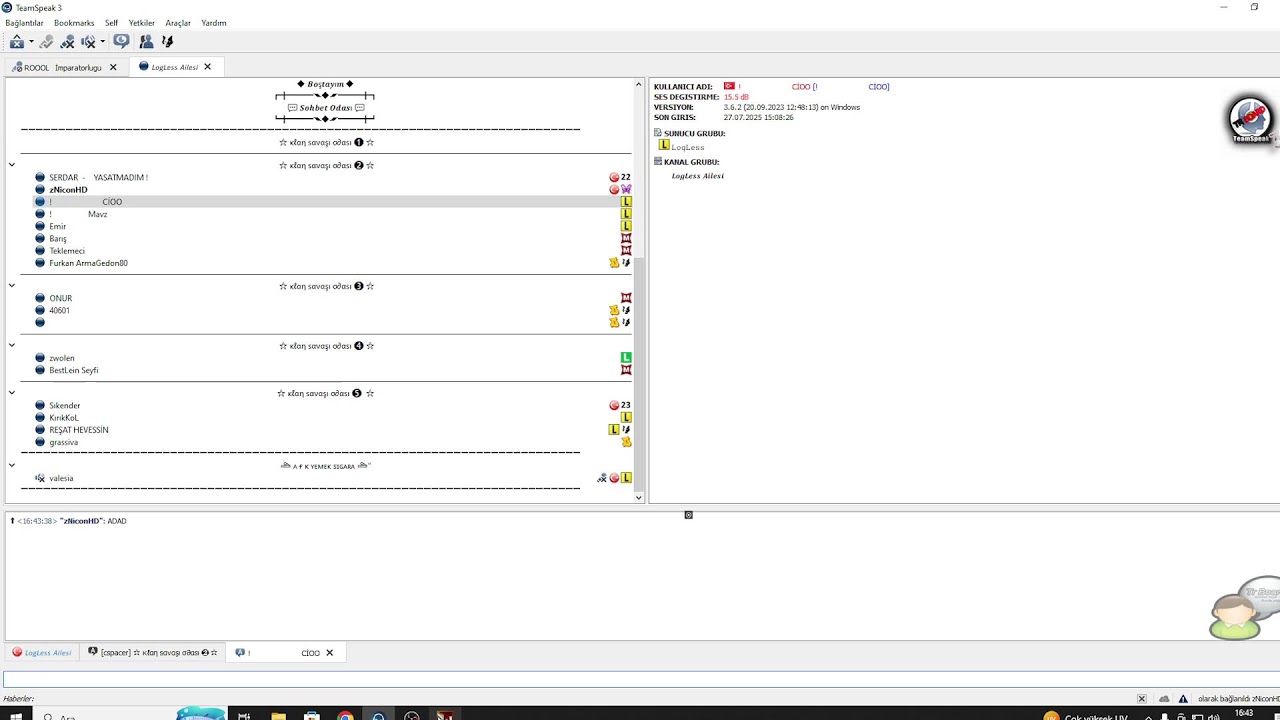Collapse the AFK YEMEK SIGARA channel
Image resolution: width=1280 pixels, height=720 pixels.
[x=12, y=465]
